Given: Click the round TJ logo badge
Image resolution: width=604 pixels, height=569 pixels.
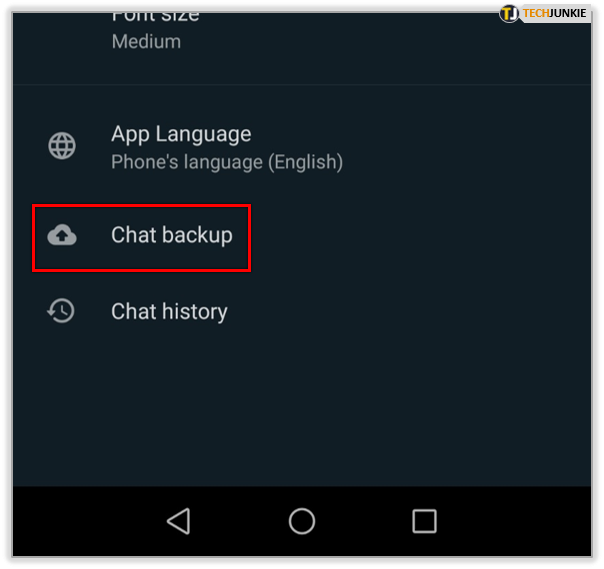Looking at the screenshot, I should click(x=509, y=13).
